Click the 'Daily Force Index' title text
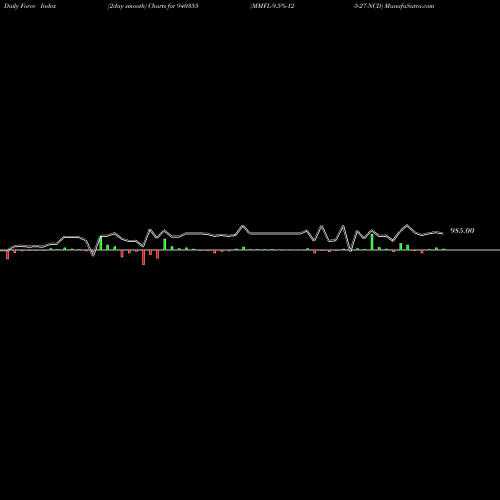This screenshot has width=500, height=500. coord(30,6)
